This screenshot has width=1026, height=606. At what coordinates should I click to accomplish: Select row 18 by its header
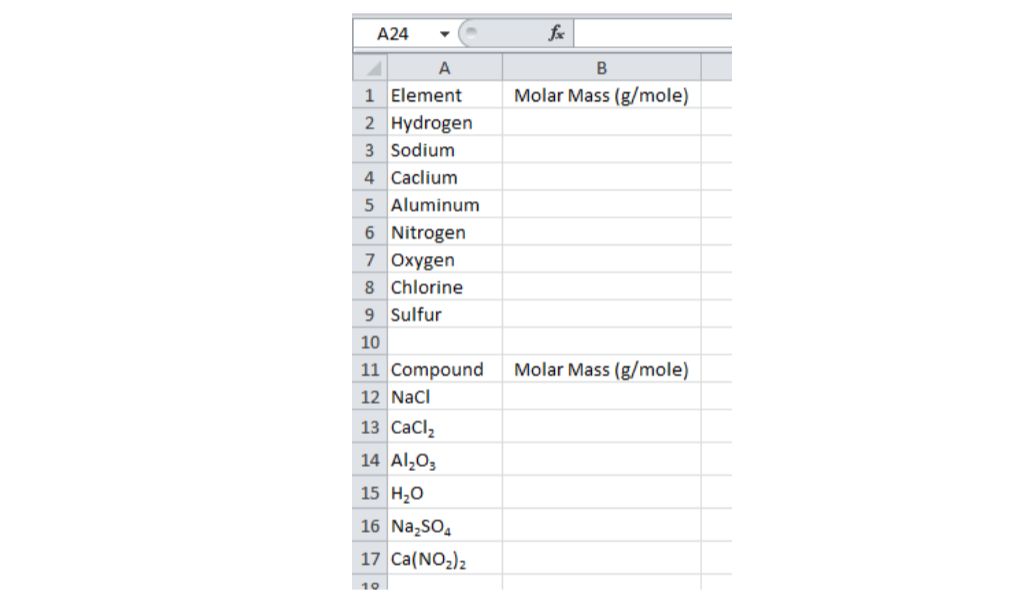(369, 585)
